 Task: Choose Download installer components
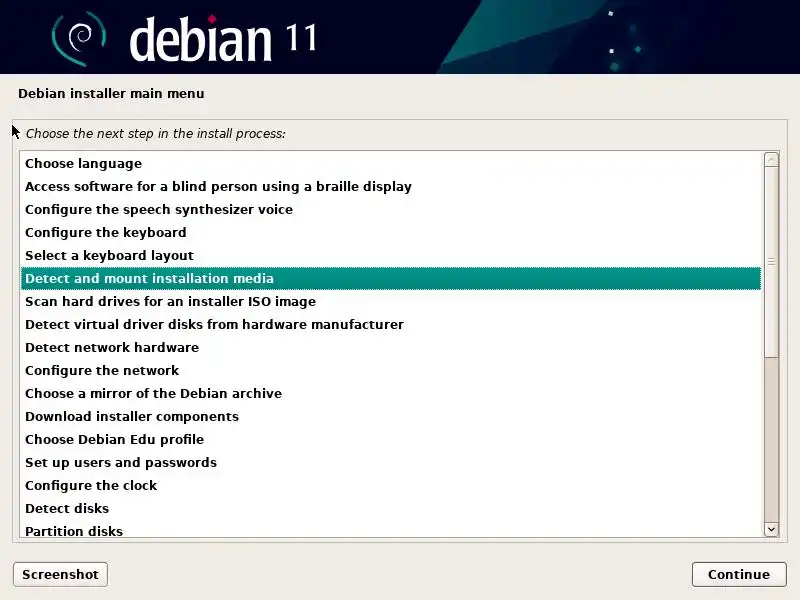coord(391,416)
